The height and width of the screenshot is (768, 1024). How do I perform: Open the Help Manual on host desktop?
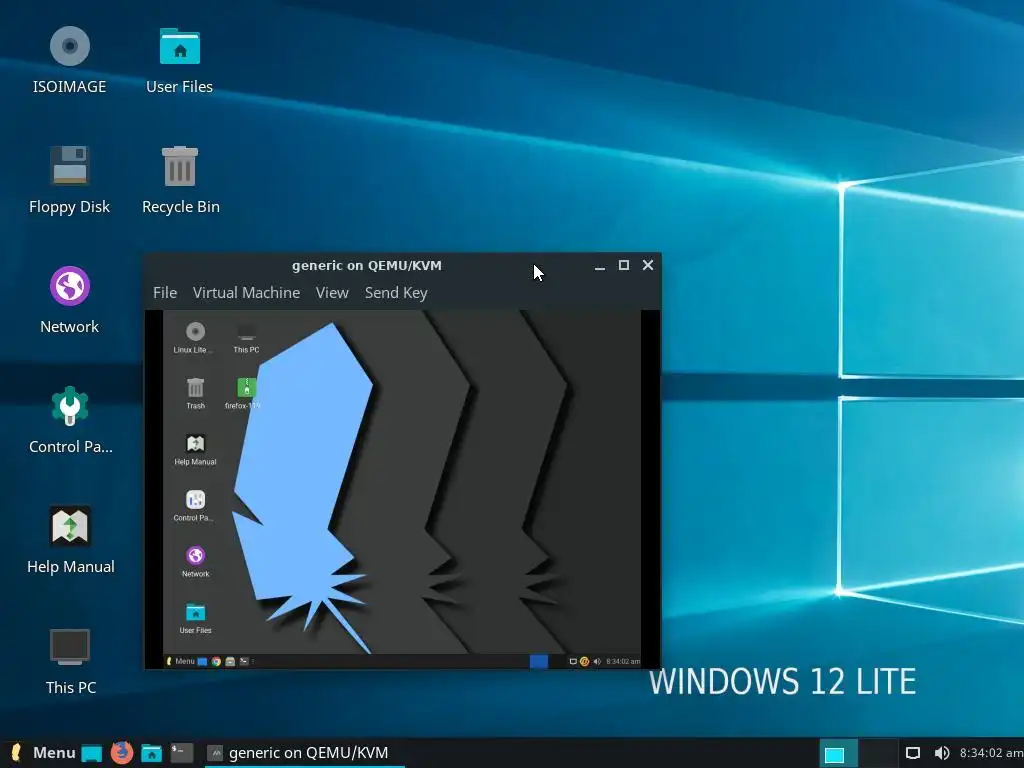70,526
